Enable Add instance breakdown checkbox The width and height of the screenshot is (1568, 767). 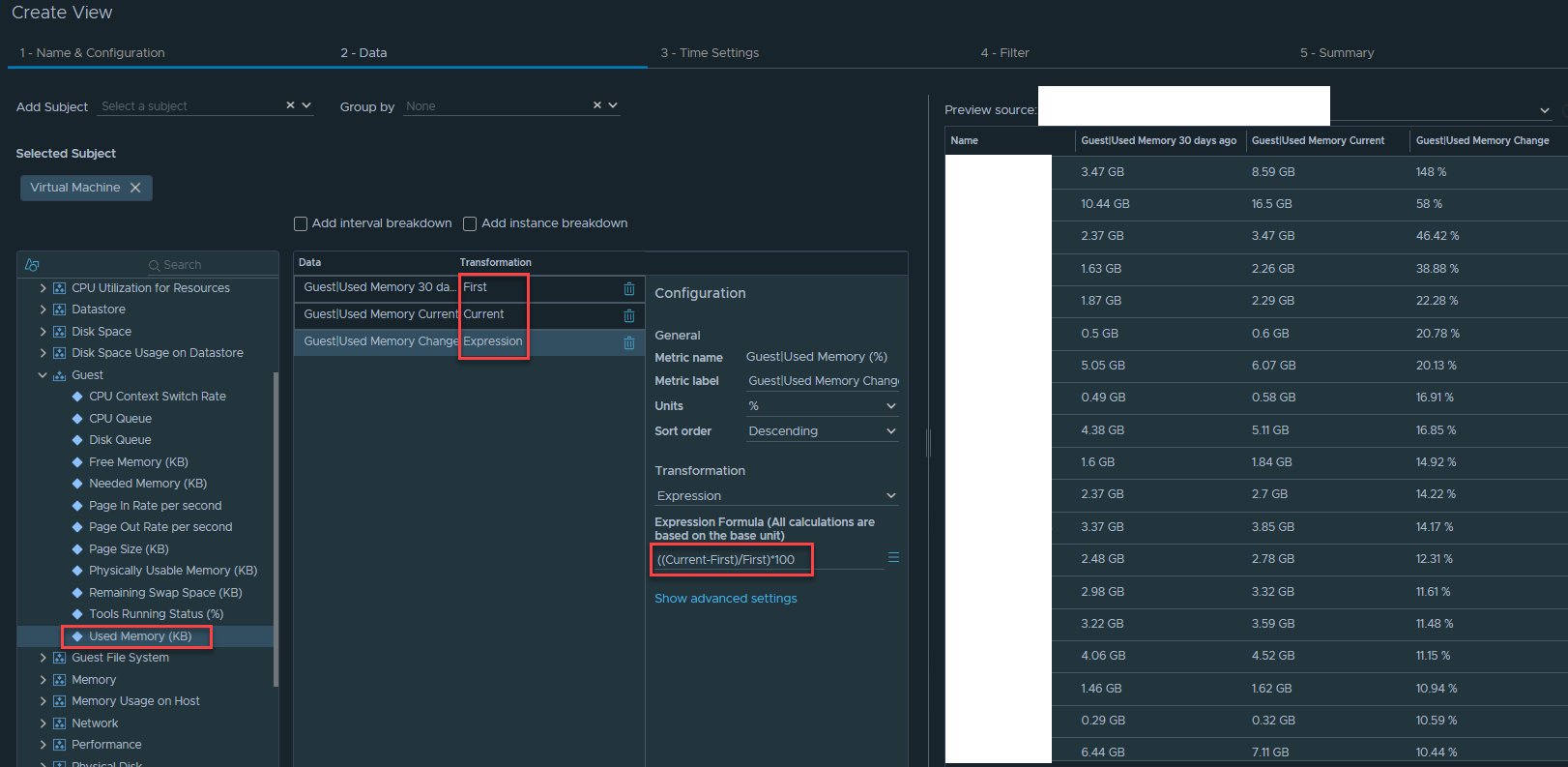[470, 223]
